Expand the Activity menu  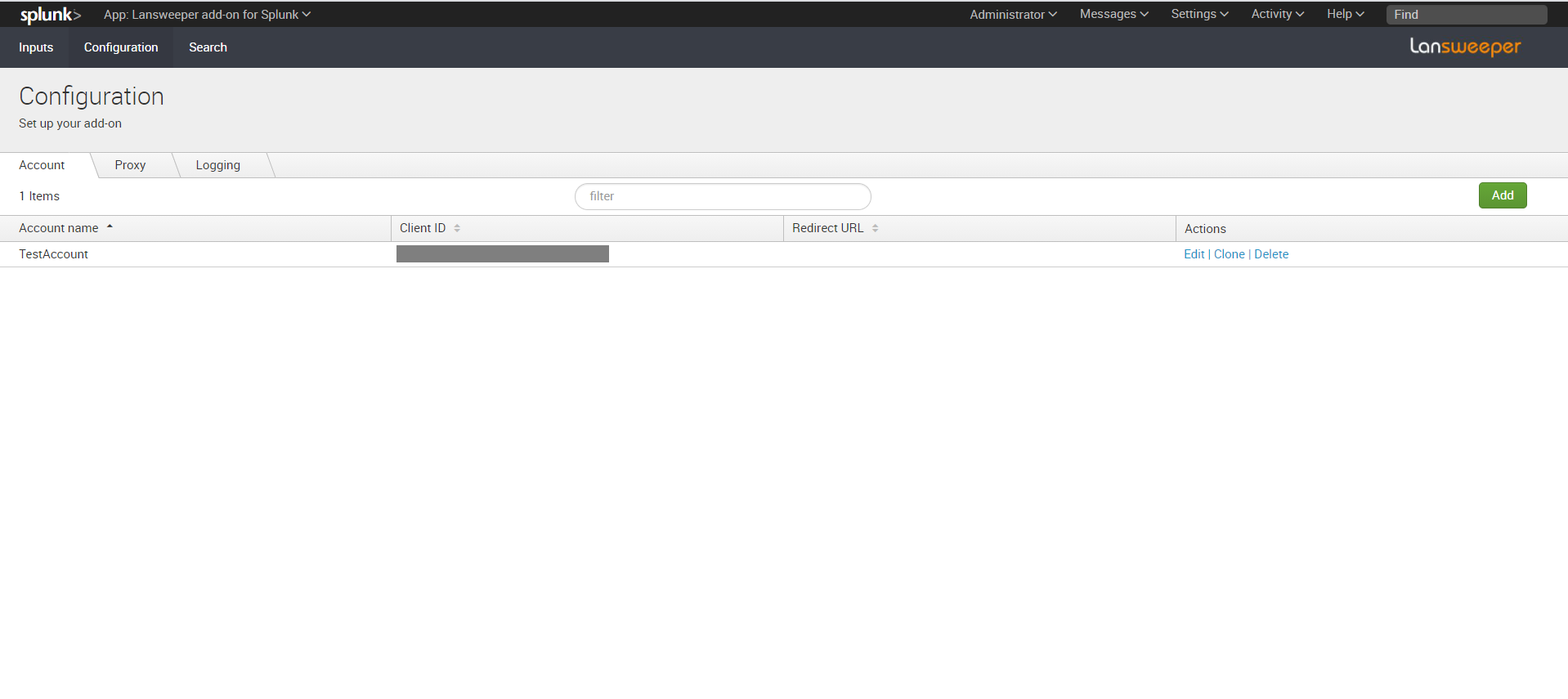click(1277, 14)
